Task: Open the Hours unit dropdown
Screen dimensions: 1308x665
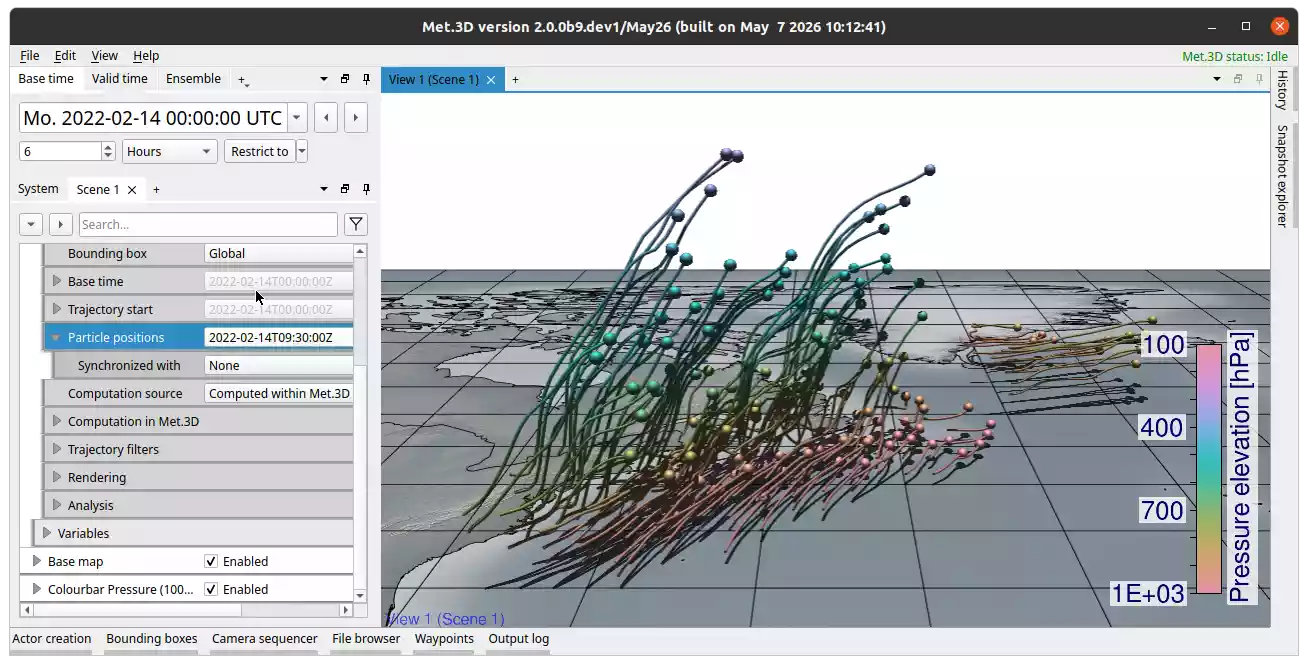Action: click(169, 152)
